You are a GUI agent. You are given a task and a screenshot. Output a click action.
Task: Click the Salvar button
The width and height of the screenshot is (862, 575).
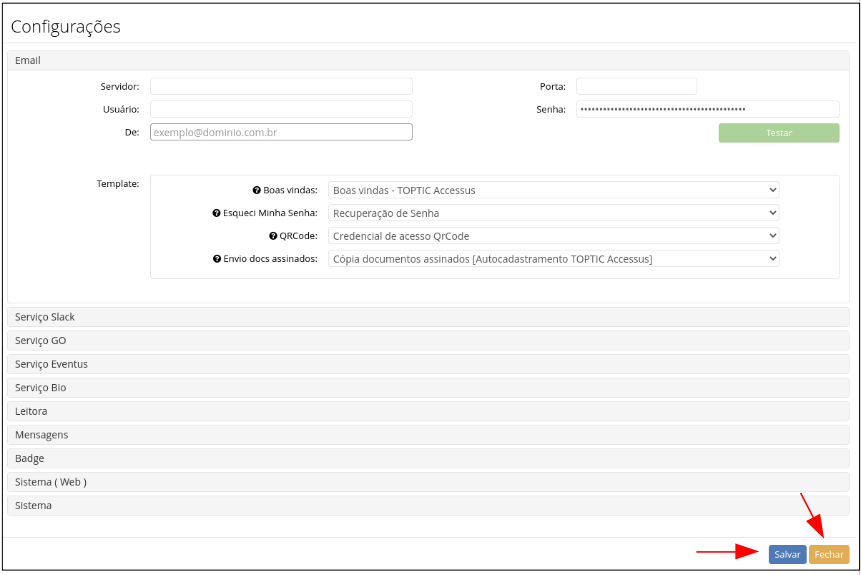(x=787, y=554)
